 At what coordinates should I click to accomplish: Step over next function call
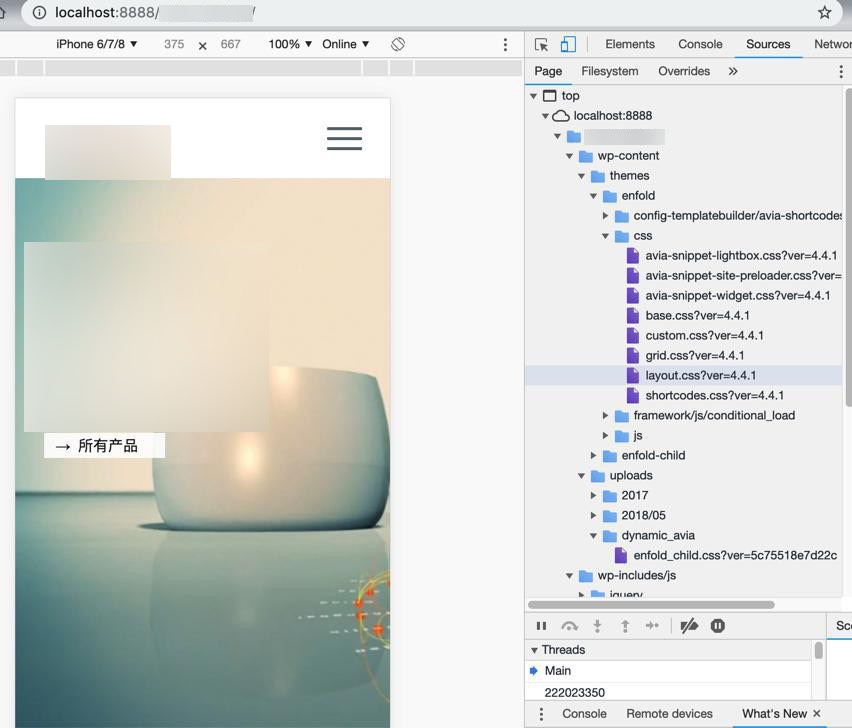569,626
